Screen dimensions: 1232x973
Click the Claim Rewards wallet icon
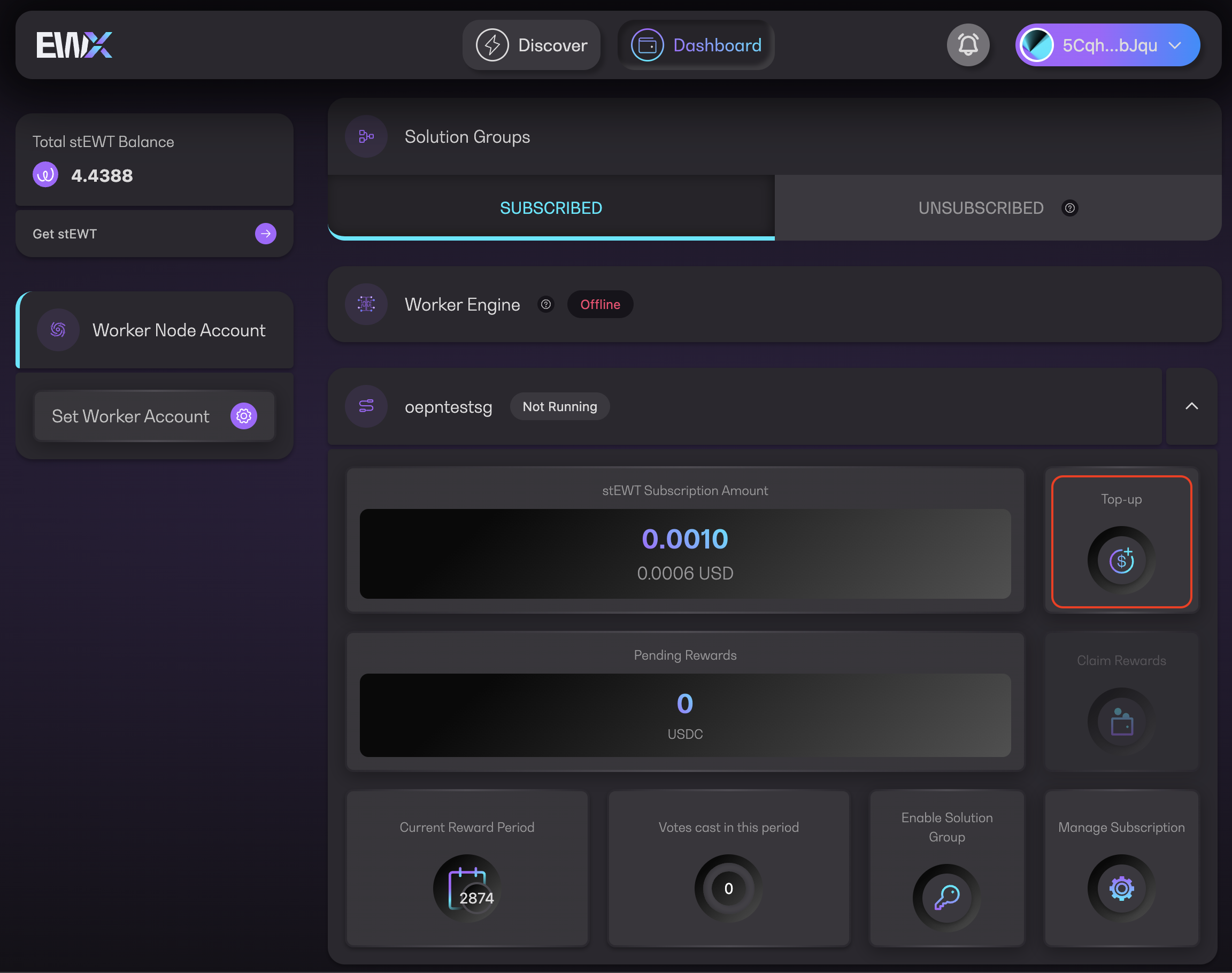[1121, 722]
